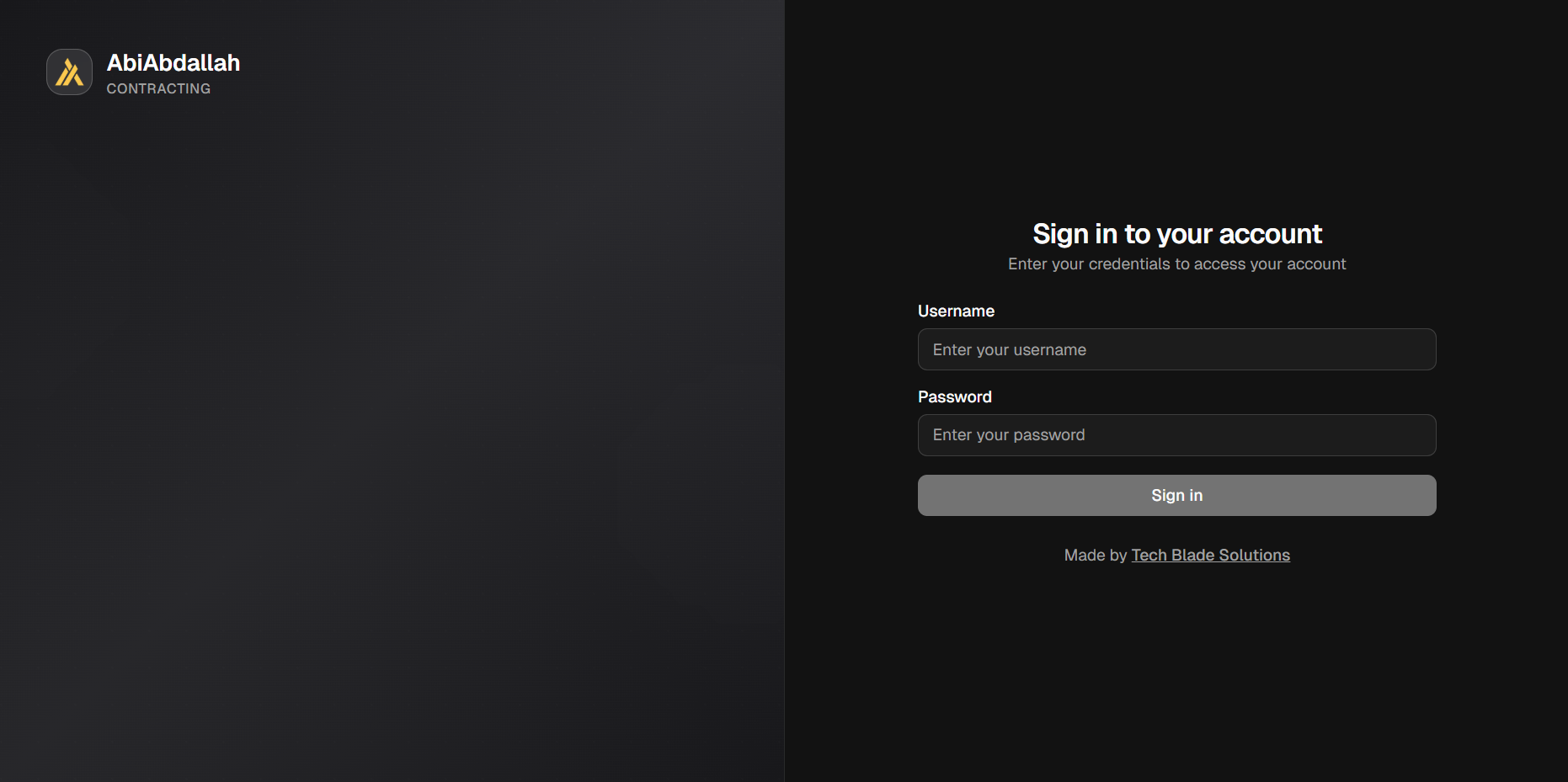
Task: Select the gold triangle emblem in the logo
Action: point(69,72)
